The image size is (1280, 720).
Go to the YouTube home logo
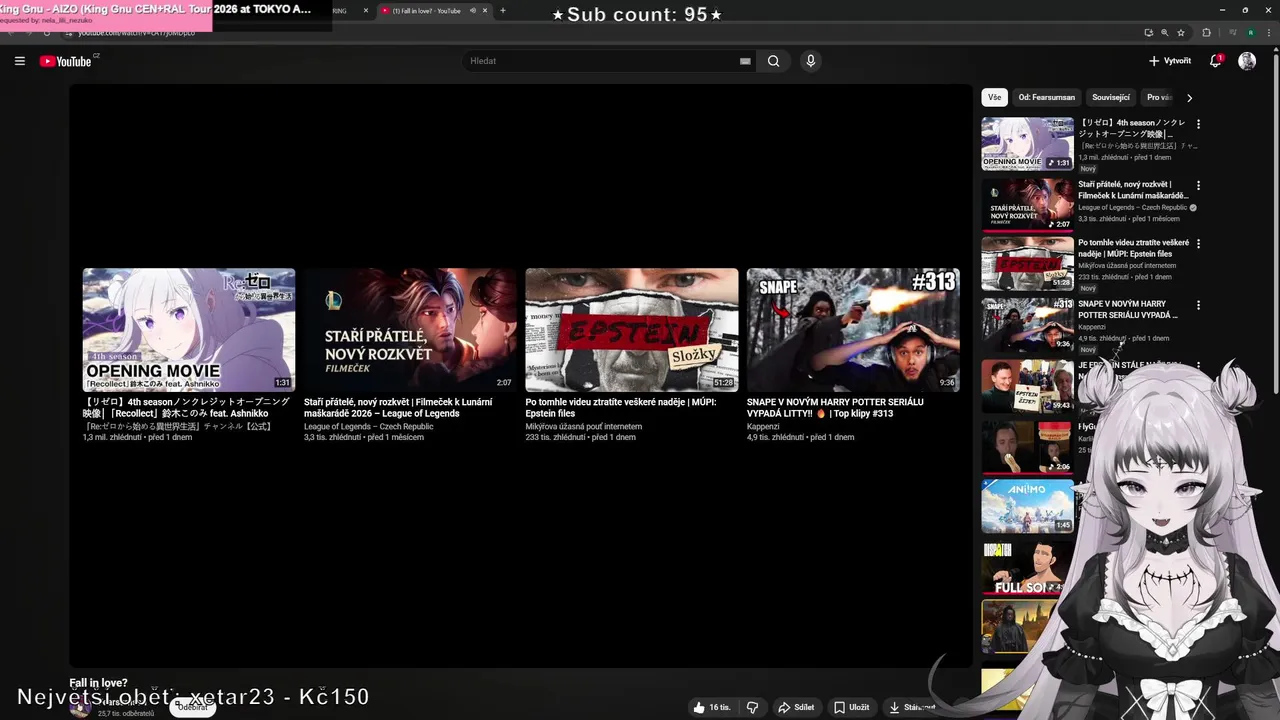(x=66, y=61)
